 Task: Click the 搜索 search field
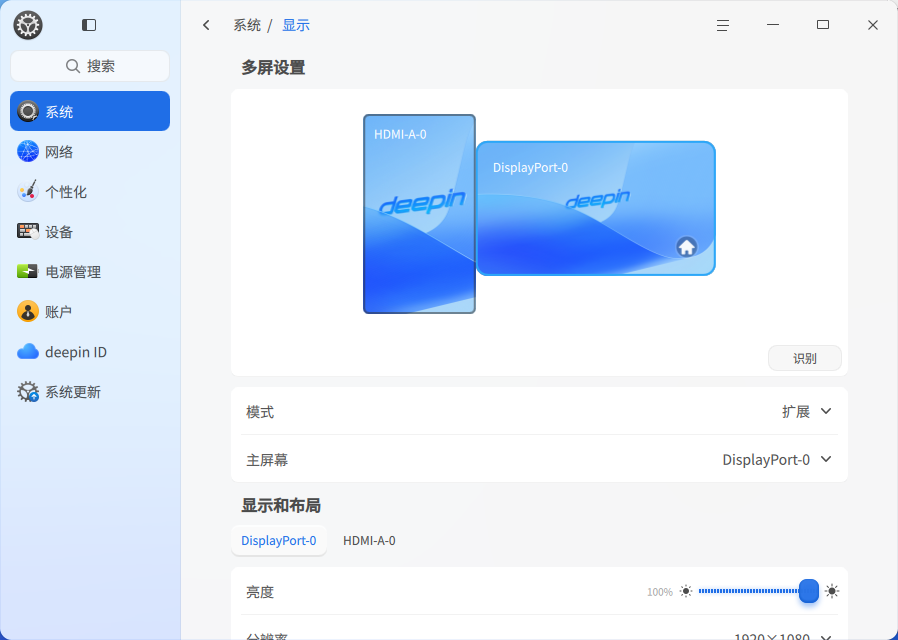[90, 66]
